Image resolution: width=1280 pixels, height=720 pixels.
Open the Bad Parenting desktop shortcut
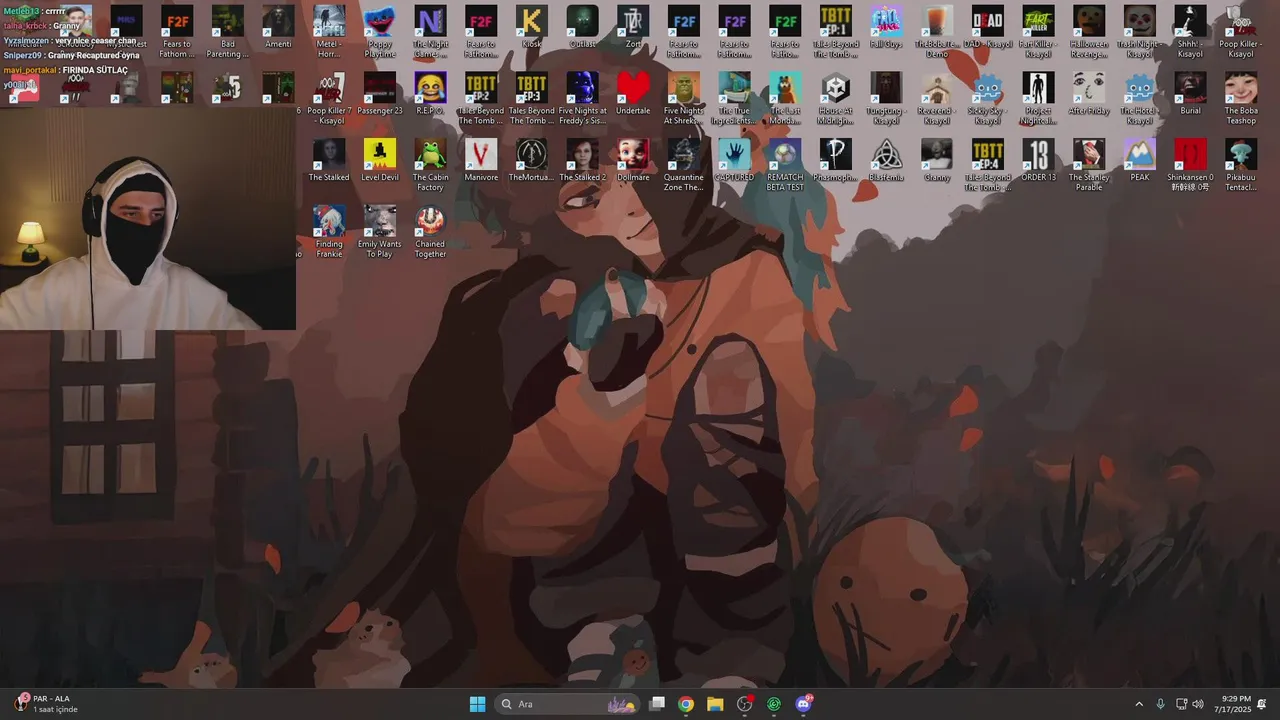click(x=228, y=32)
